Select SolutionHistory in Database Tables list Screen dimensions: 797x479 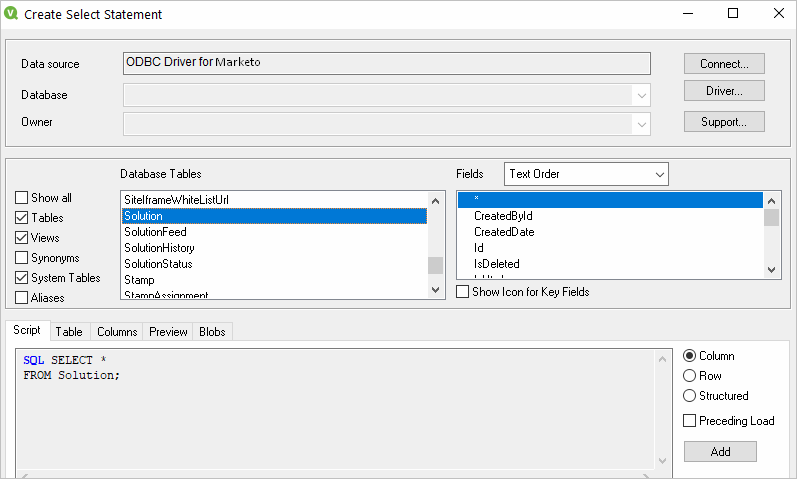(x=159, y=248)
